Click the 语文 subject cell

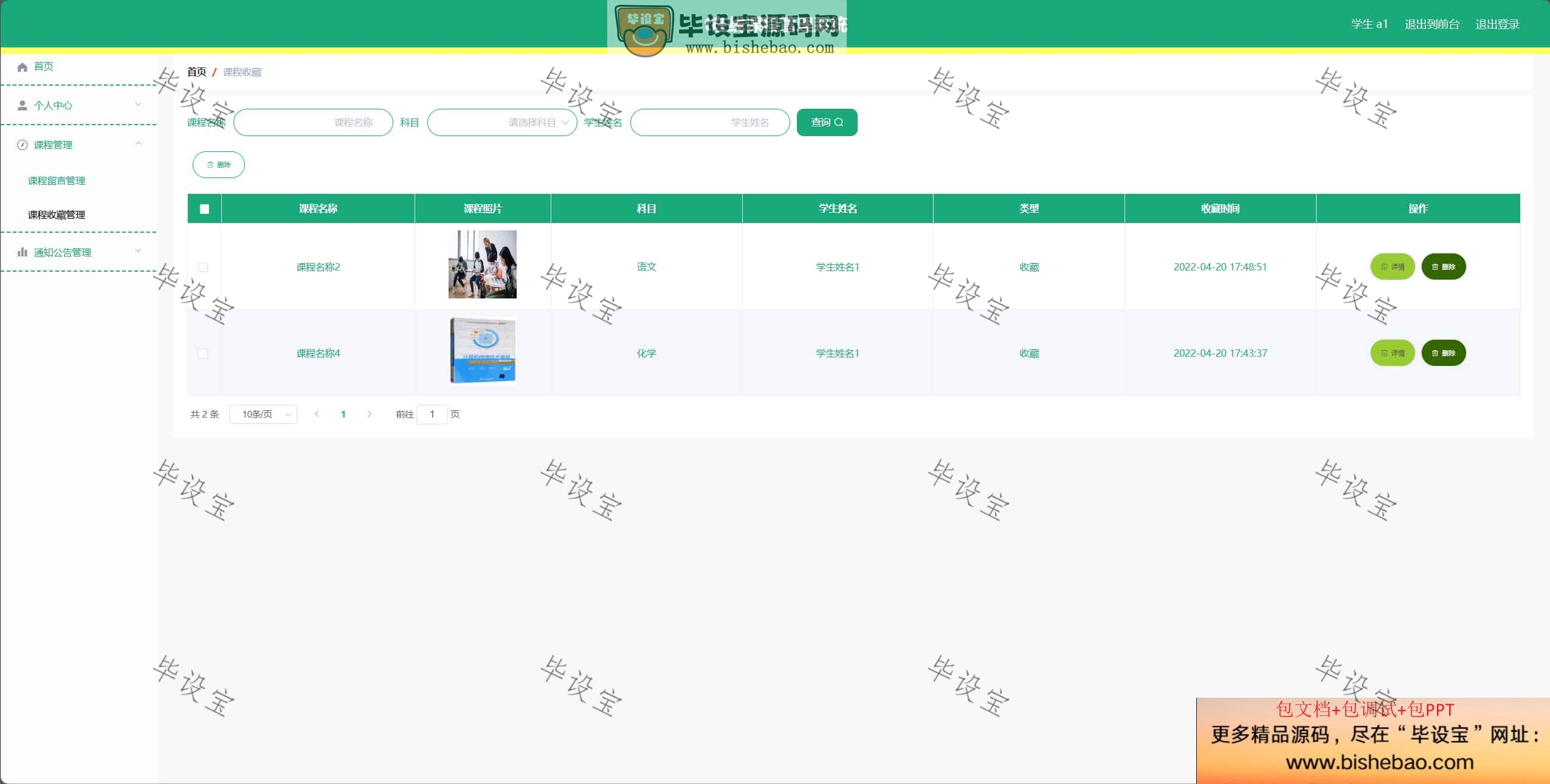pyautogui.click(x=646, y=267)
